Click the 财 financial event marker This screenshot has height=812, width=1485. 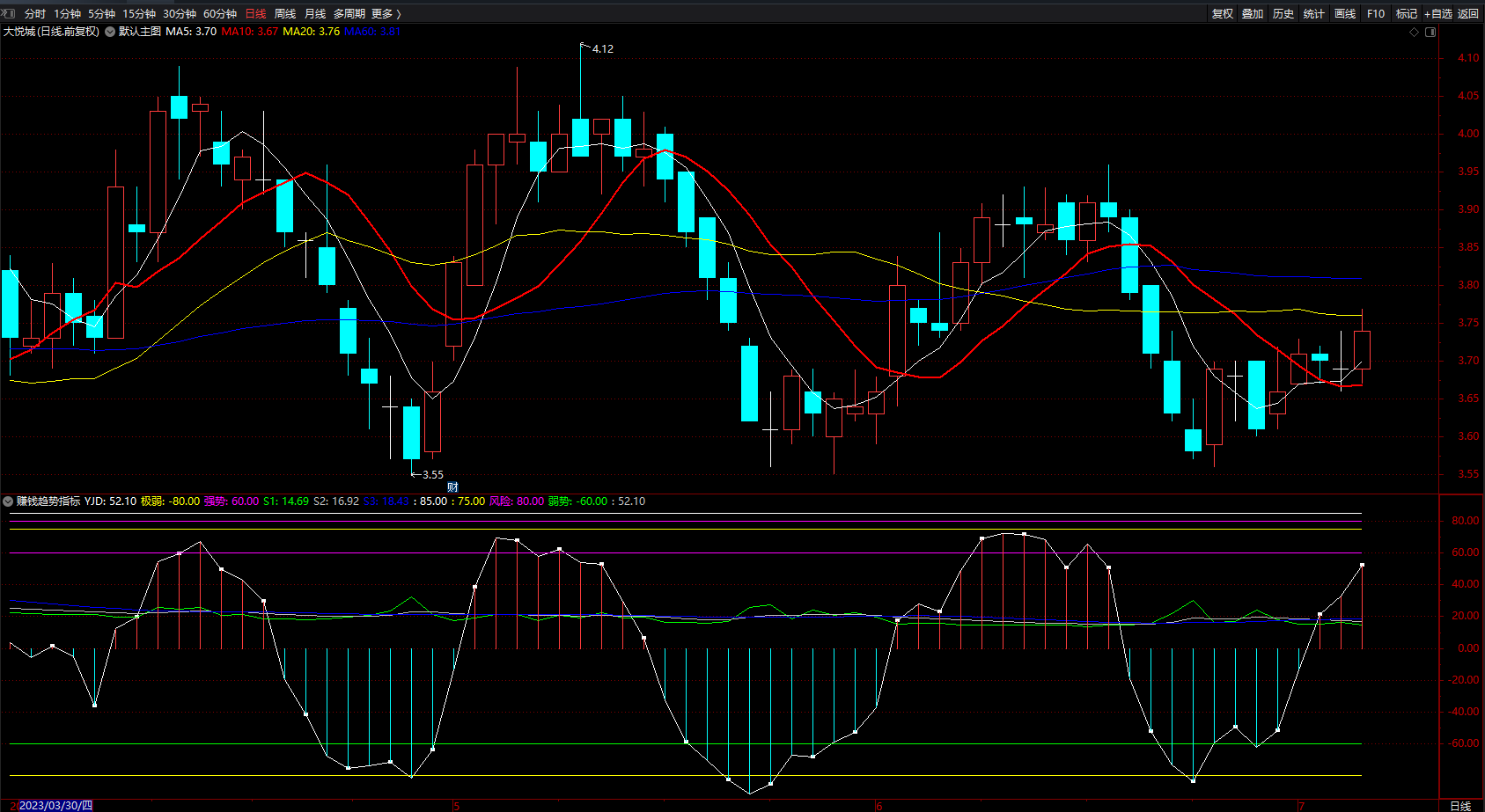click(452, 487)
